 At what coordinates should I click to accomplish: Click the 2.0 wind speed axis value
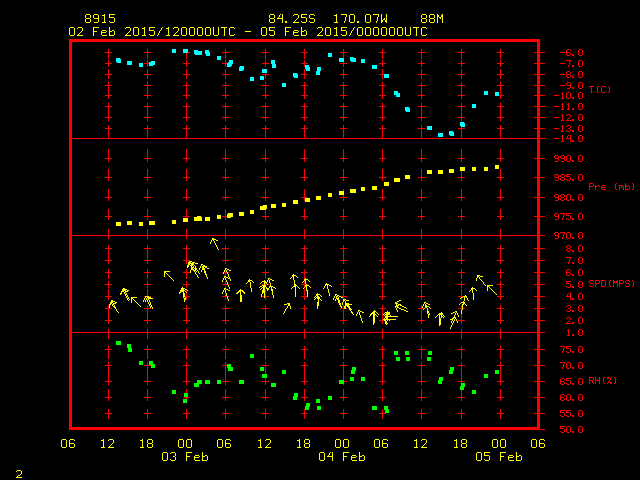tap(574, 321)
